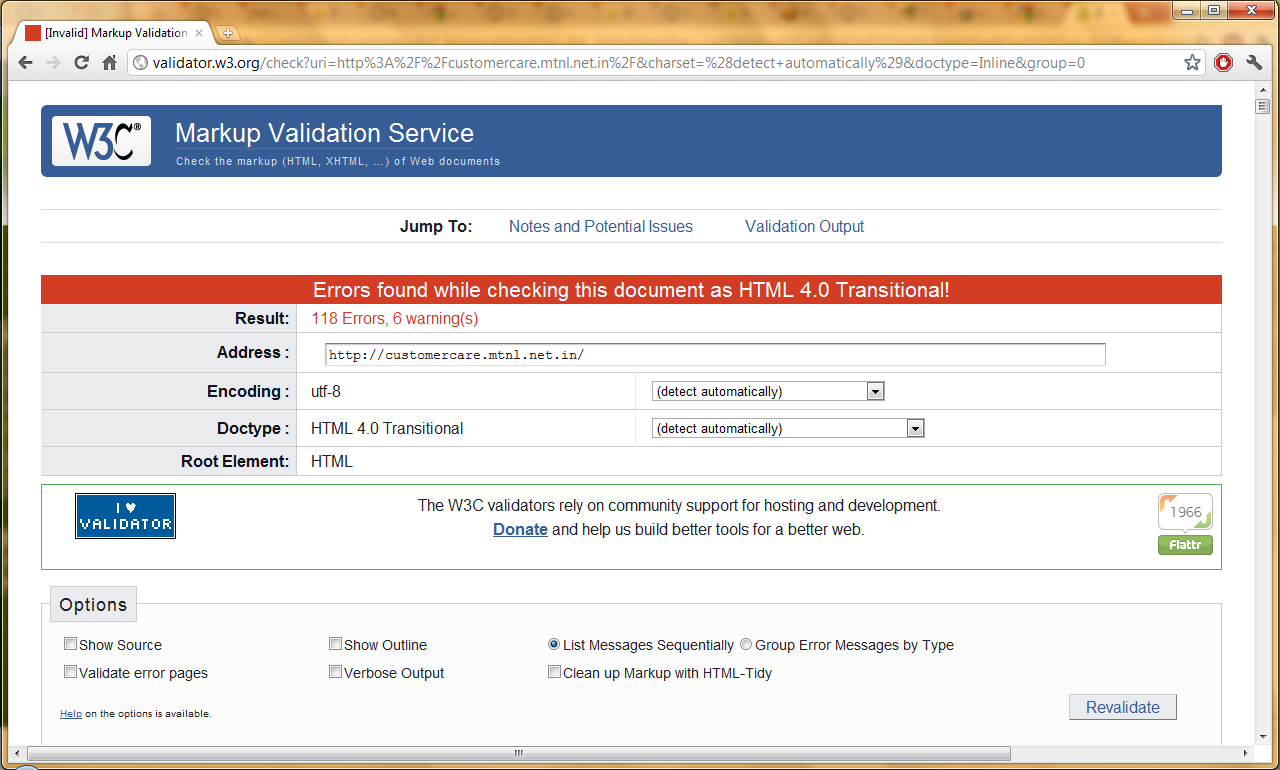The height and width of the screenshot is (770, 1280).
Task: Click the W3C logo
Action: [x=101, y=141]
